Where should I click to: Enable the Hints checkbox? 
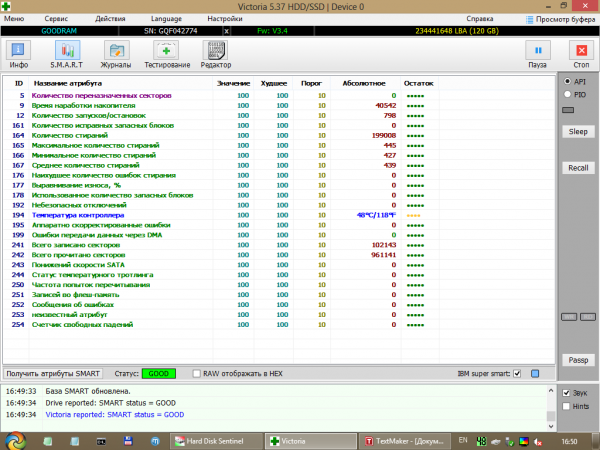[568, 407]
